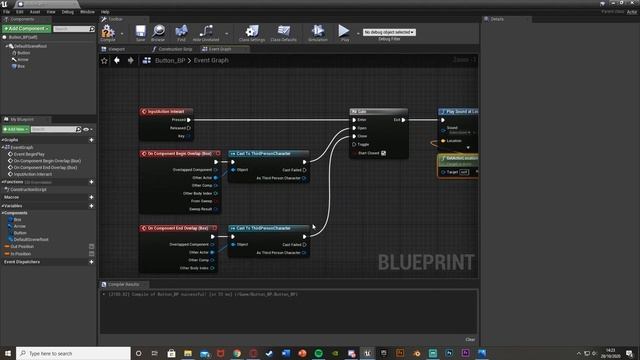Viewport: 640px width, 360px height.
Task: Go back with the graph back arrow
Action: (117, 60)
